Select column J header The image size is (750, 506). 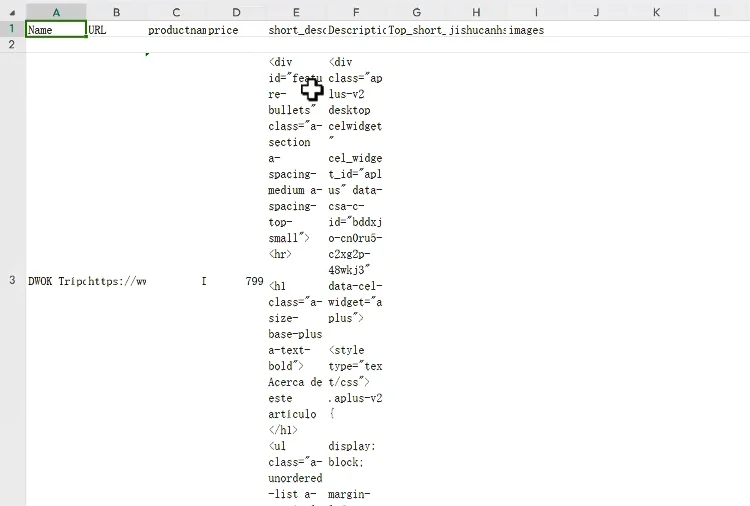tap(596, 12)
